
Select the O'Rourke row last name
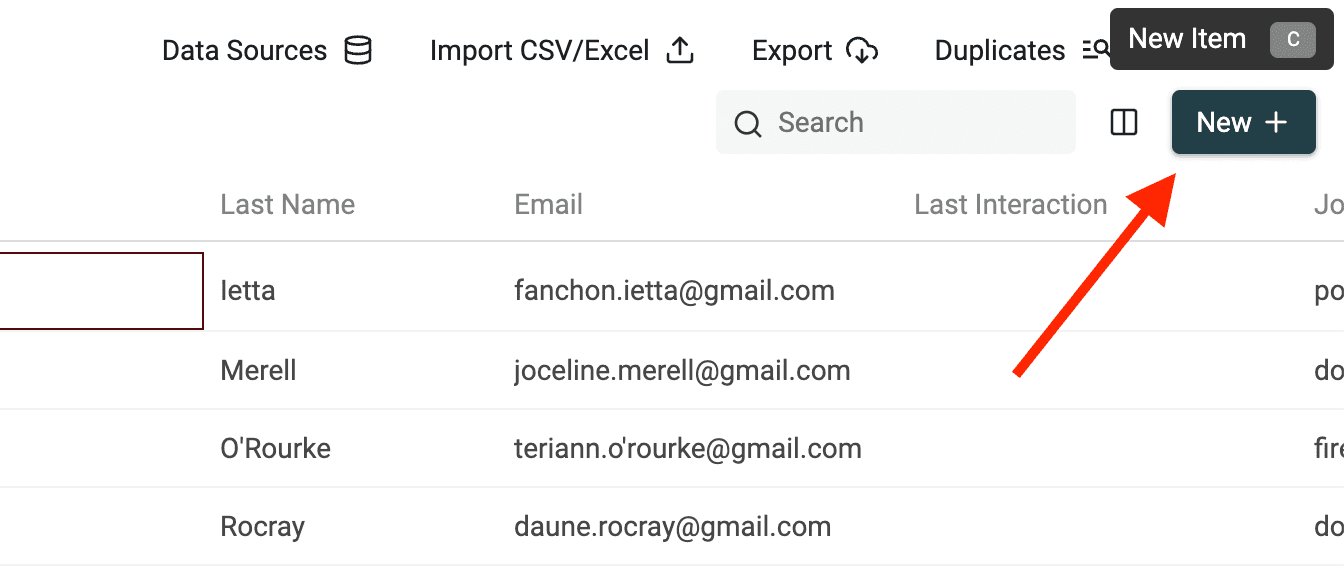(x=276, y=449)
